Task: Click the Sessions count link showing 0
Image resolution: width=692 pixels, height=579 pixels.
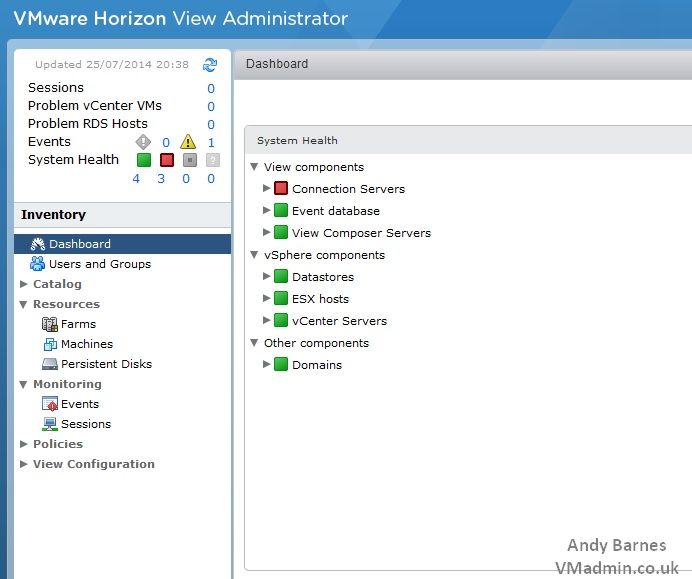Action: click(211, 89)
